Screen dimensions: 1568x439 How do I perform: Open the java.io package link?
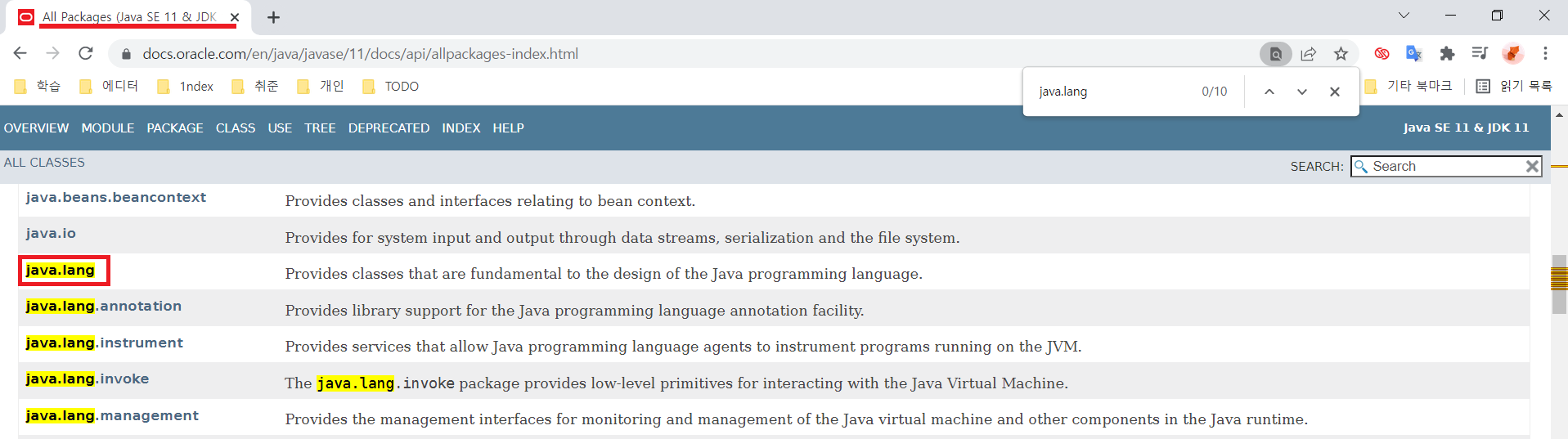[x=51, y=234]
